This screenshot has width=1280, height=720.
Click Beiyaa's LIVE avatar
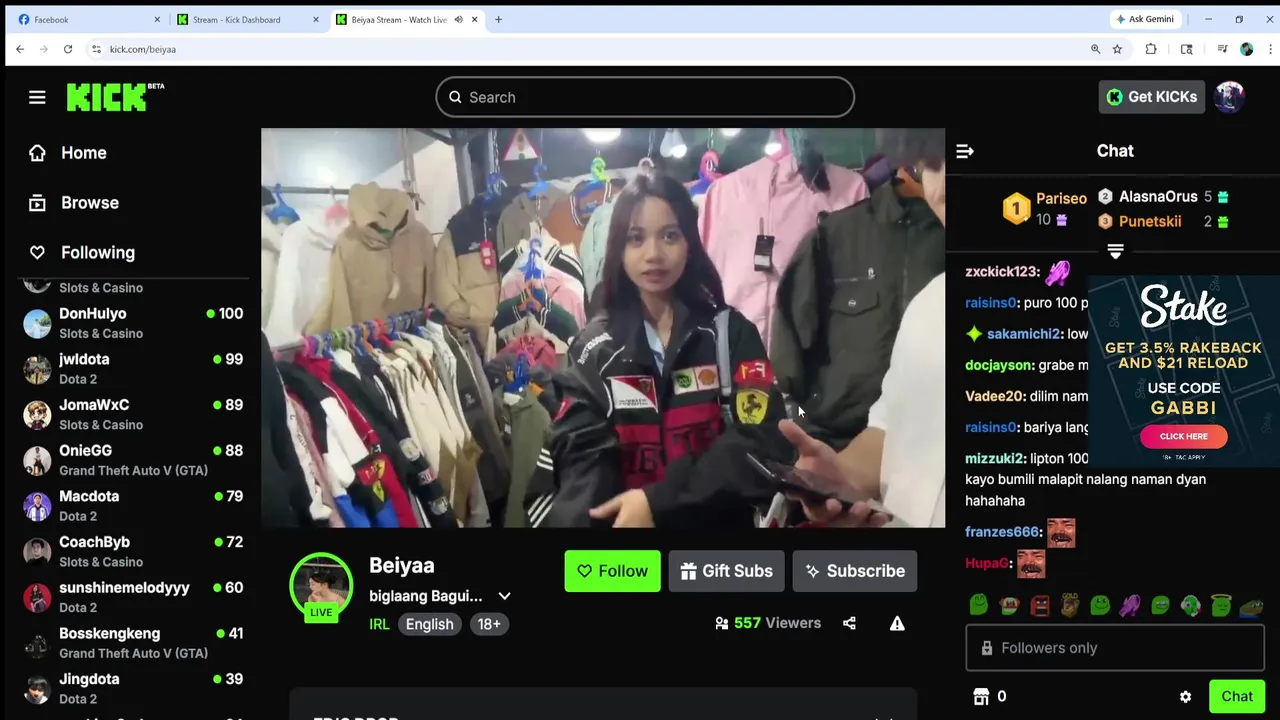point(321,586)
